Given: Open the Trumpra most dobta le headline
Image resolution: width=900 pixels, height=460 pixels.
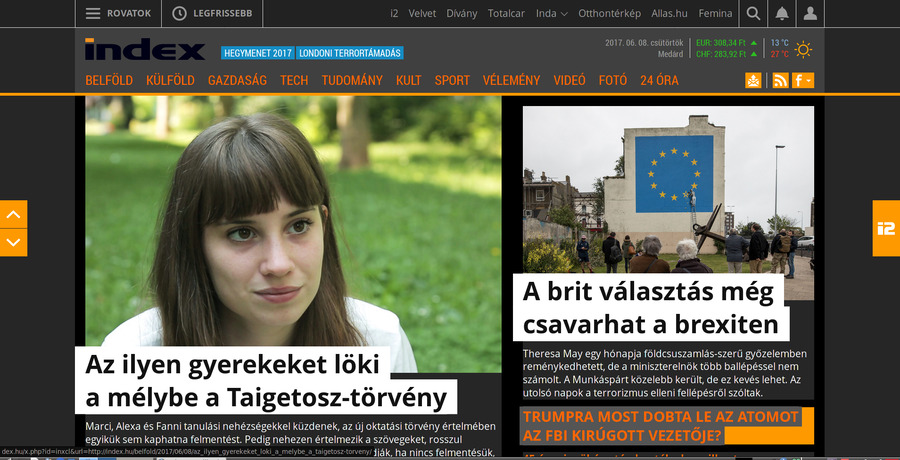Looking at the screenshot, I should coord(660,426).
